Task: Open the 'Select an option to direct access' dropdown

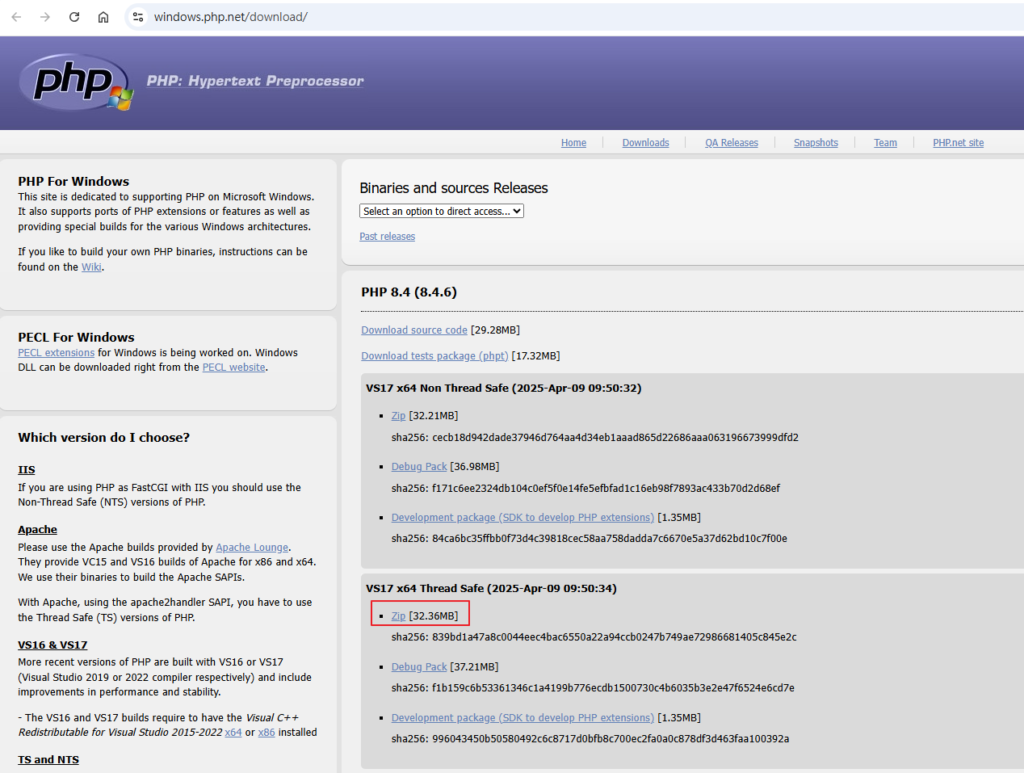Action: 441,211
